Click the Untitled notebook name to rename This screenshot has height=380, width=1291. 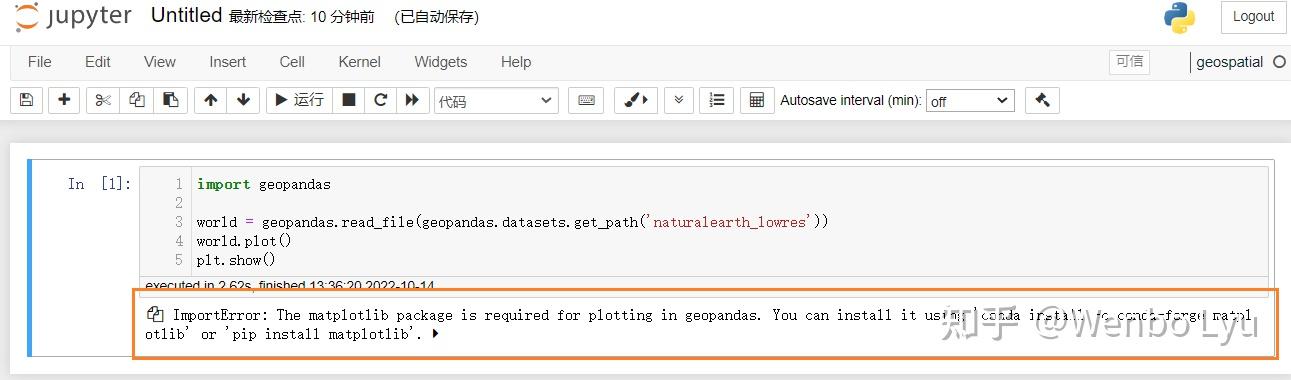186,16
